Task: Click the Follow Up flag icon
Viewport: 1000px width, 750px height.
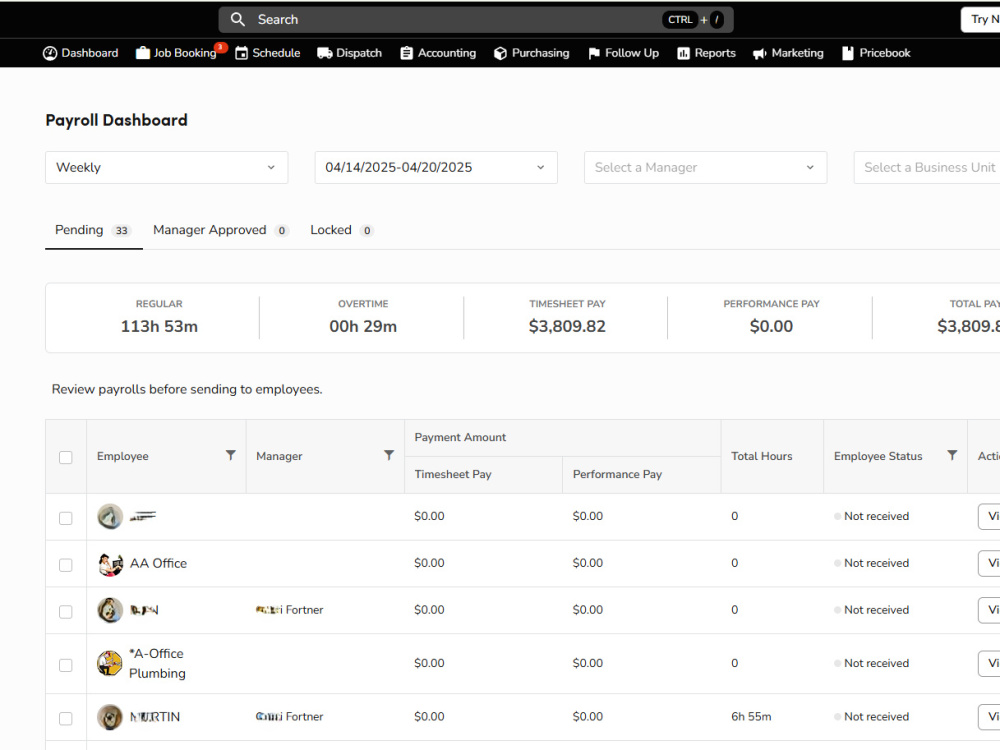Action: [594, 53]
